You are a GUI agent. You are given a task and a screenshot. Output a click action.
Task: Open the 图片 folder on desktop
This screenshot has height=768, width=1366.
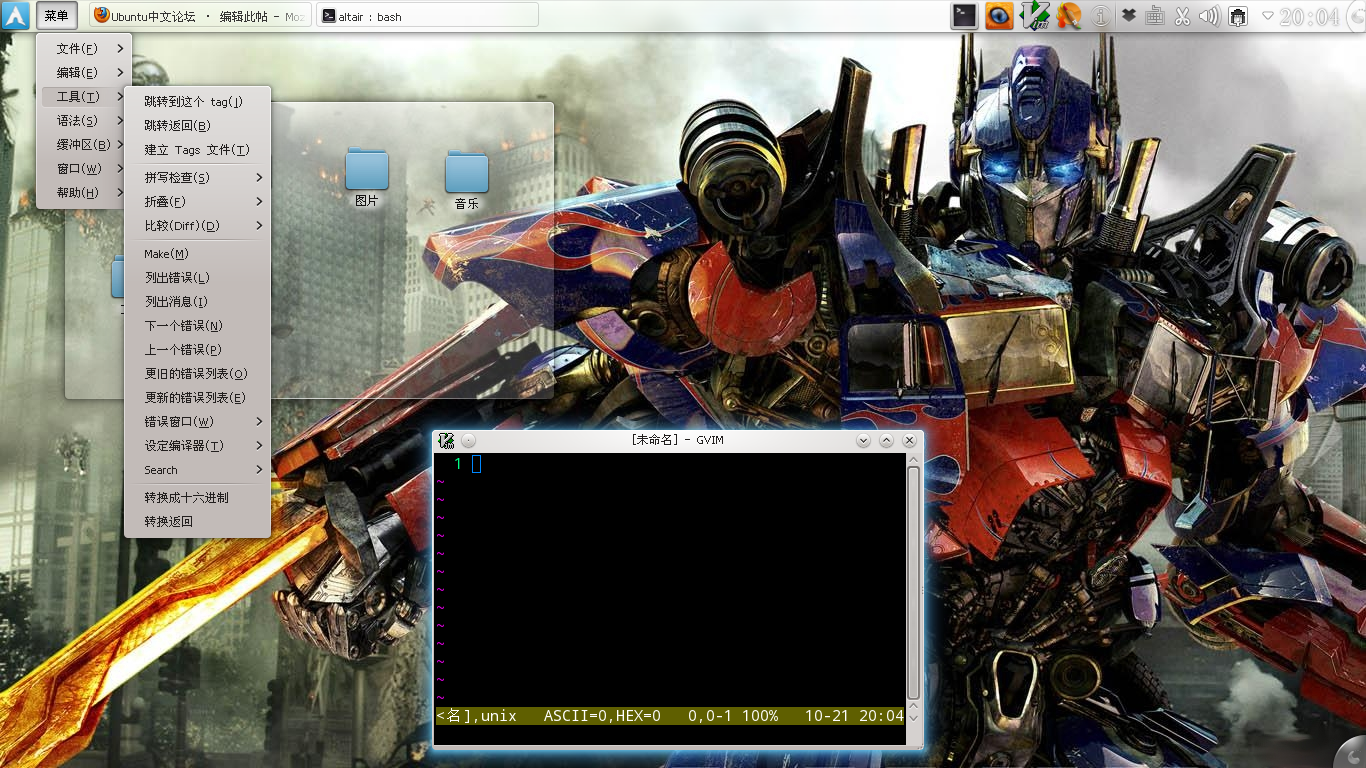pyautogui.click(x=367, y=178)
